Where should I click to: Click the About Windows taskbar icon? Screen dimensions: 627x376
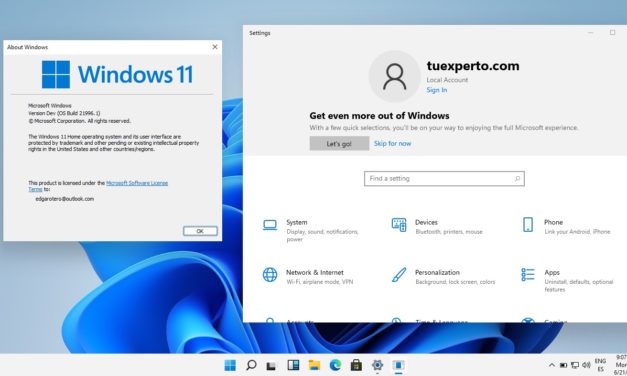398,365
